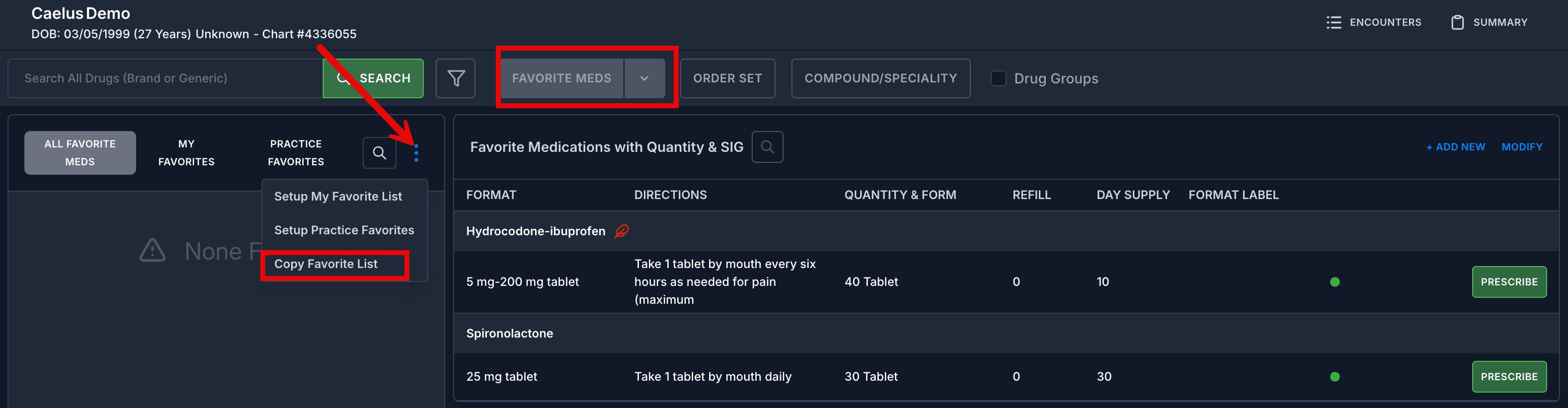Screen dimensions: 1568x408
Task: Prescribe the Spironolactone 25 mg tablet
Action: coord(1509,377)
